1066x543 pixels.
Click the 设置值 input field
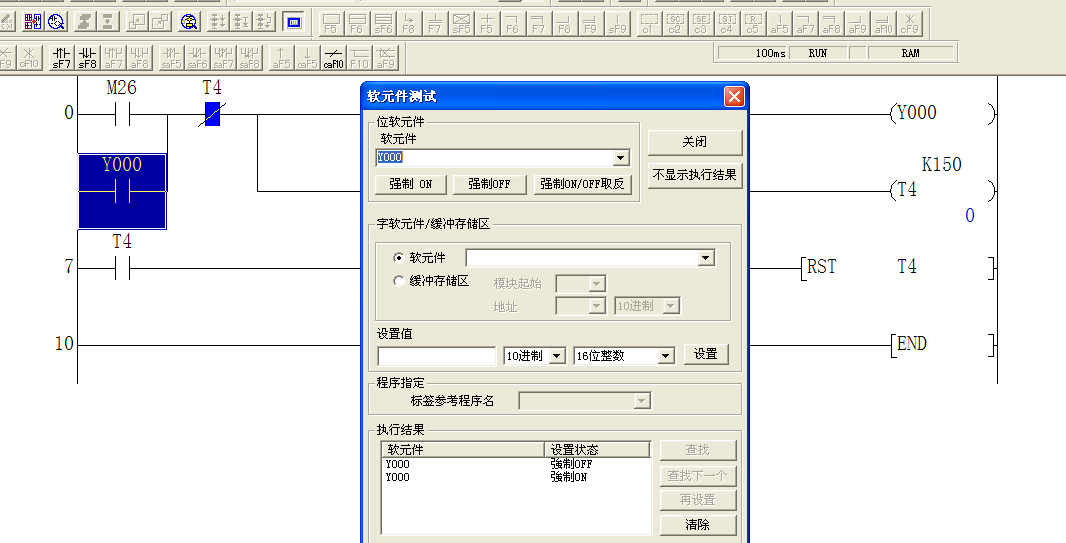(436, 356)
